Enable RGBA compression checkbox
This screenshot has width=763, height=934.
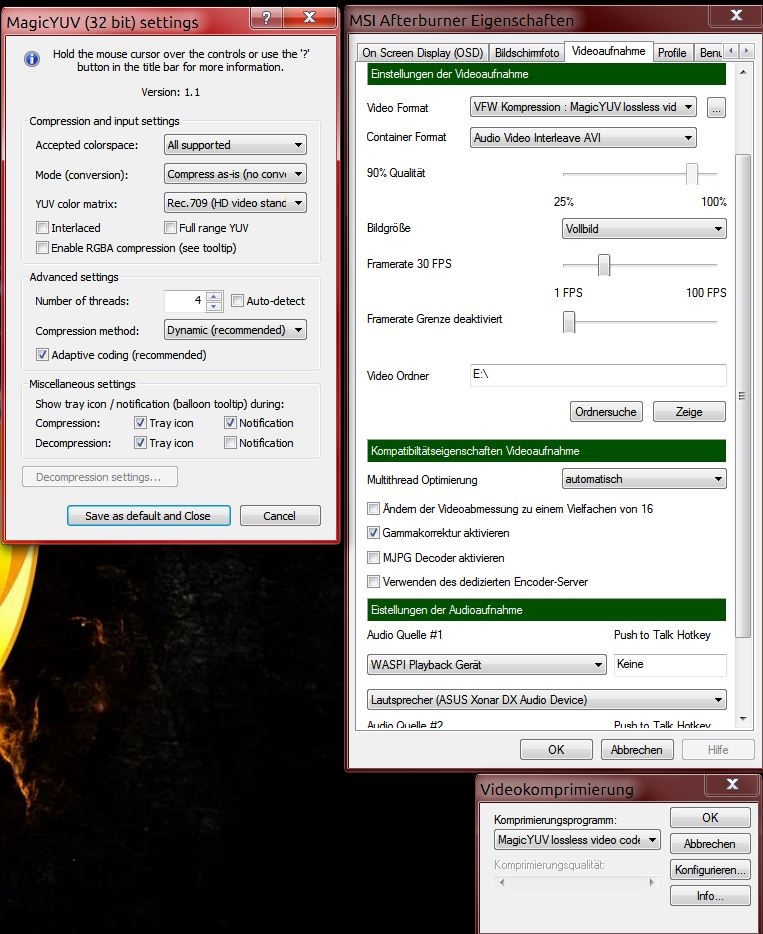click(42, 248)
